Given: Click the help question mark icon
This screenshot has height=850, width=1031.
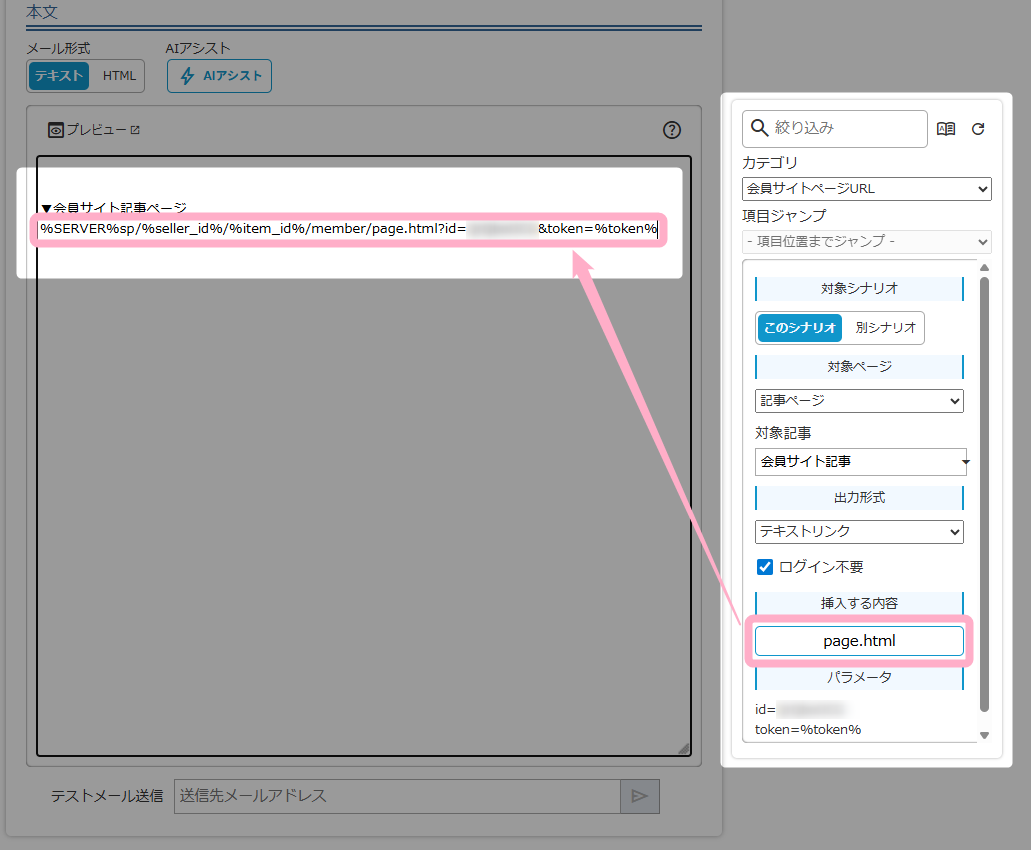Looking at the screenshot, I should [x=672, y=130].
